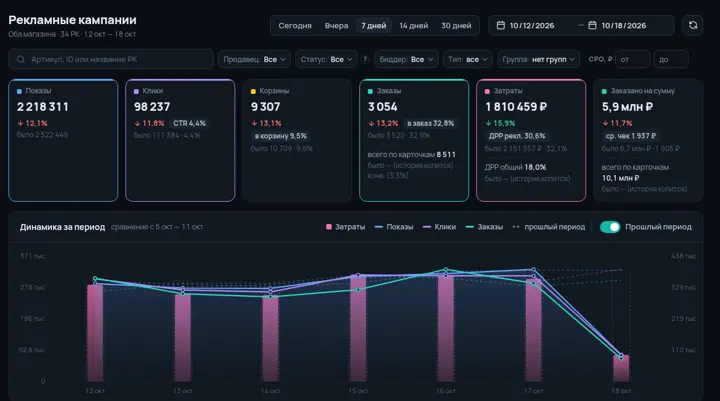Click the 5,9 млн ₽ value

(x=627, y=107)
